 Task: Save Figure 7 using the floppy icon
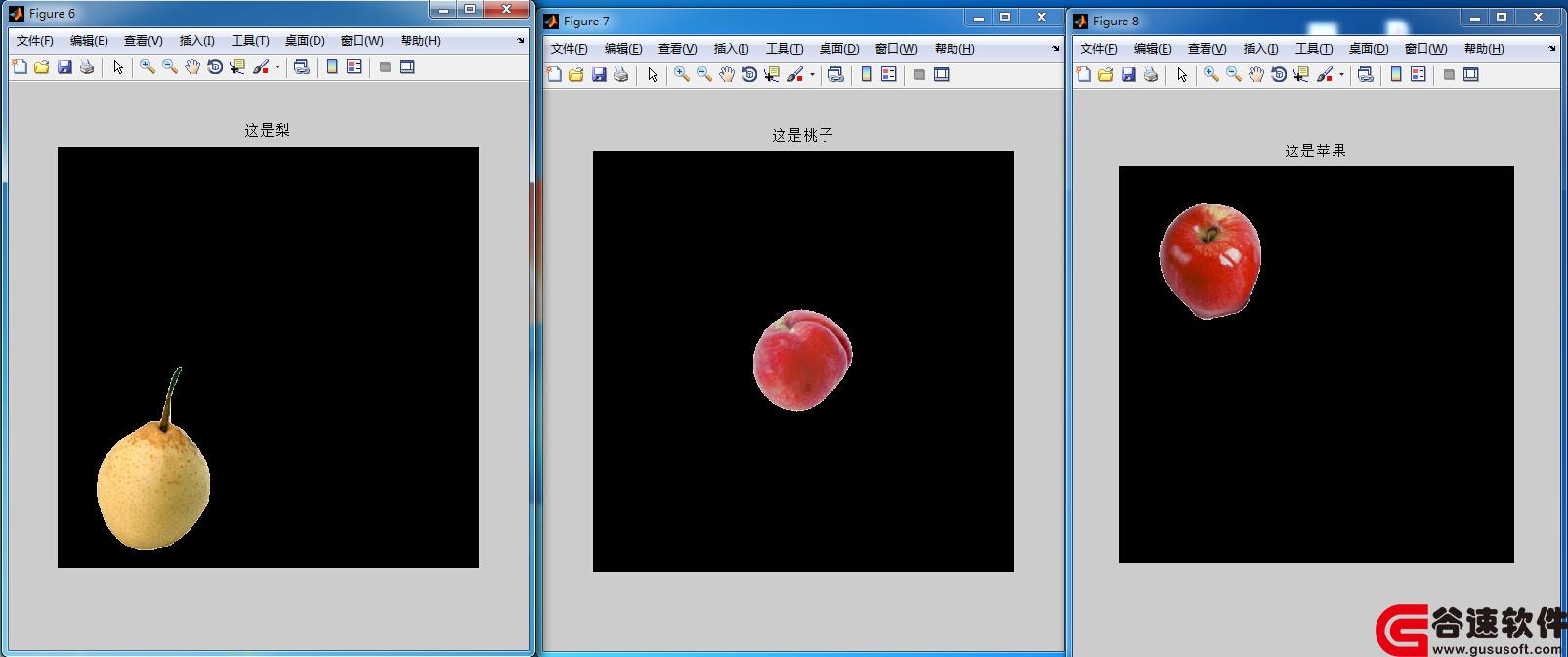pyautogui.click(x=599, y=74)
